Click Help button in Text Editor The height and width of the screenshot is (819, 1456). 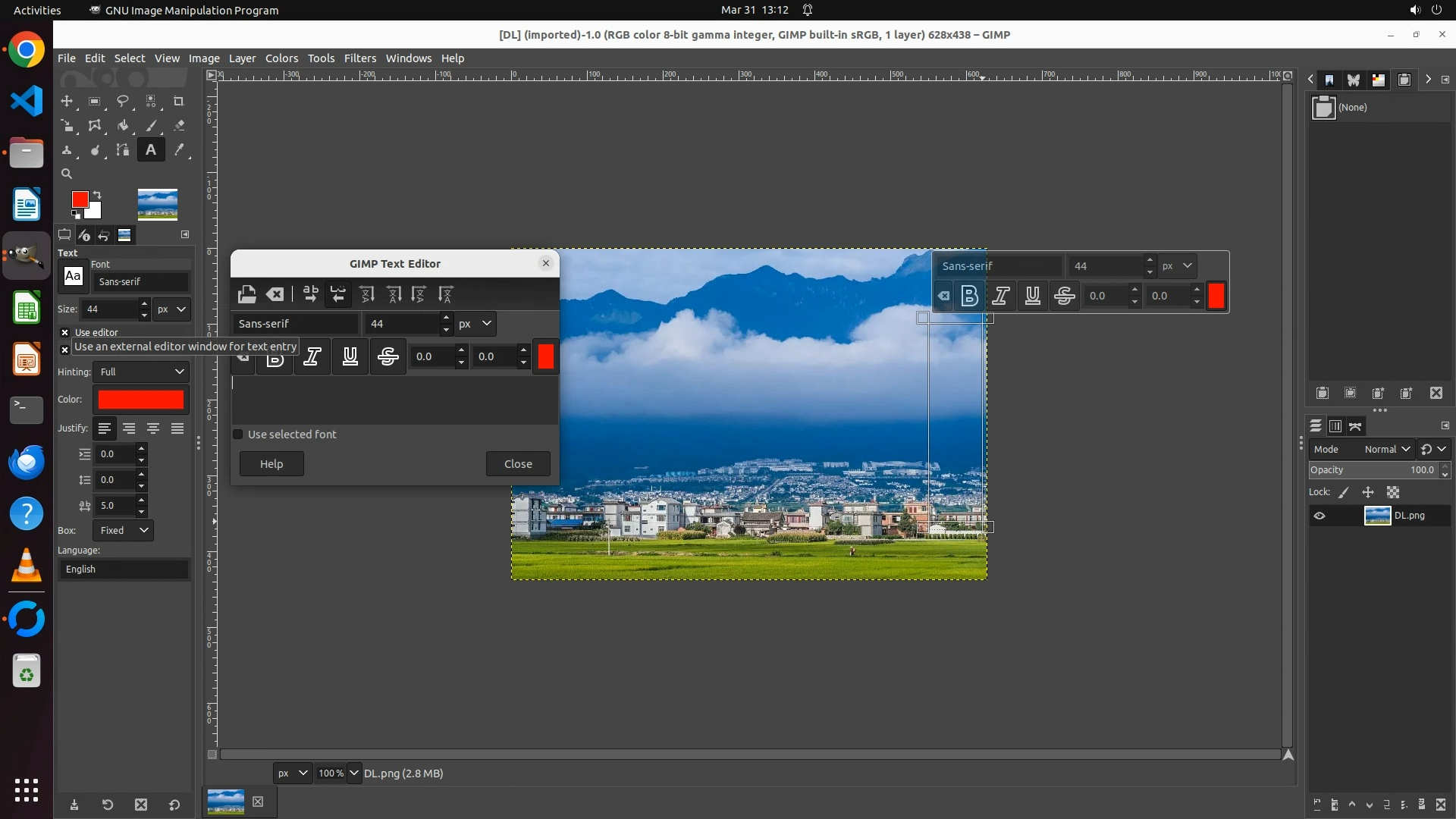(x=271, y=464)
